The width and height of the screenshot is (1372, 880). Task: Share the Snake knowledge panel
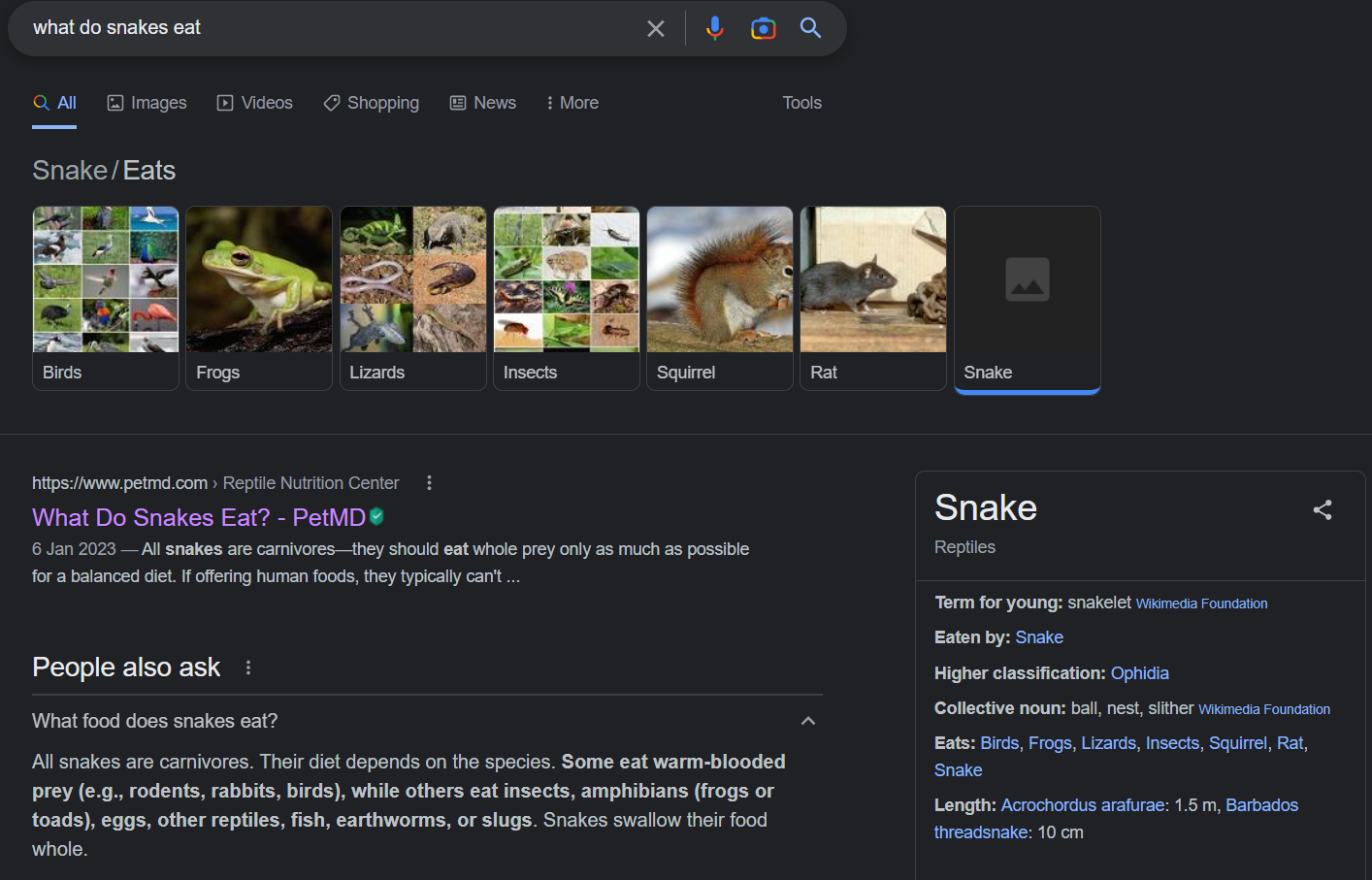coord(1322,510)
